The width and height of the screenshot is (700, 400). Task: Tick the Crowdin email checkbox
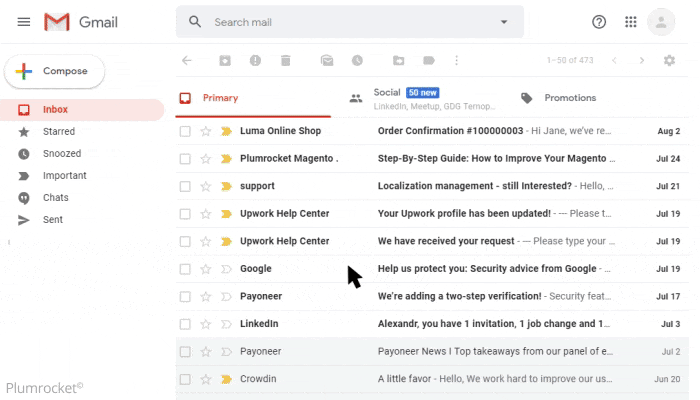(185, 379)
